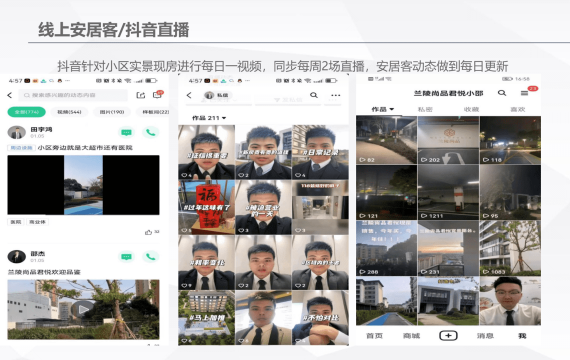Select the 视频(544) filter chip
The width and height of the screenshot is (570, 360).
[69, 112]
